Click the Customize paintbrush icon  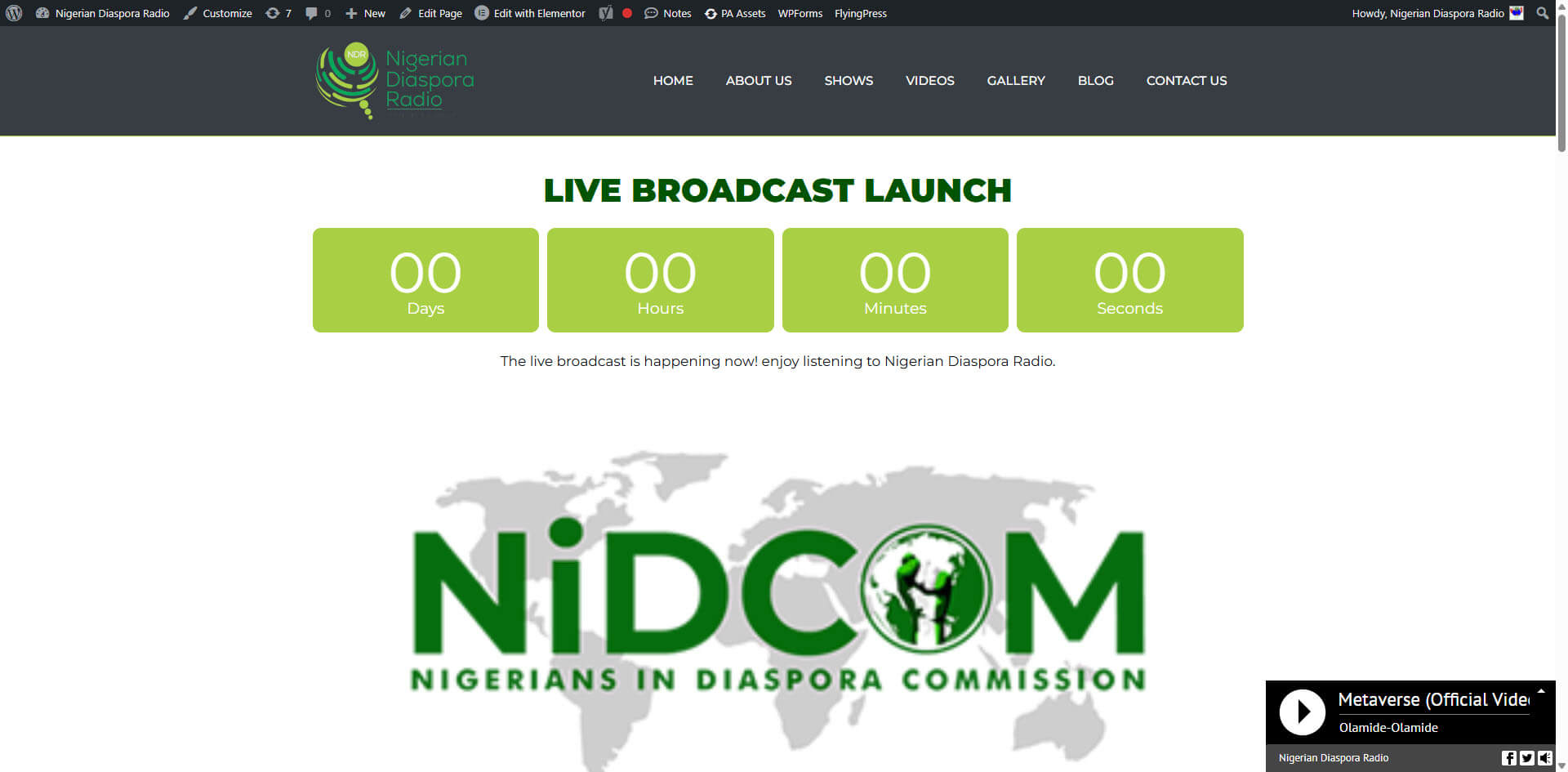[190, 13]
